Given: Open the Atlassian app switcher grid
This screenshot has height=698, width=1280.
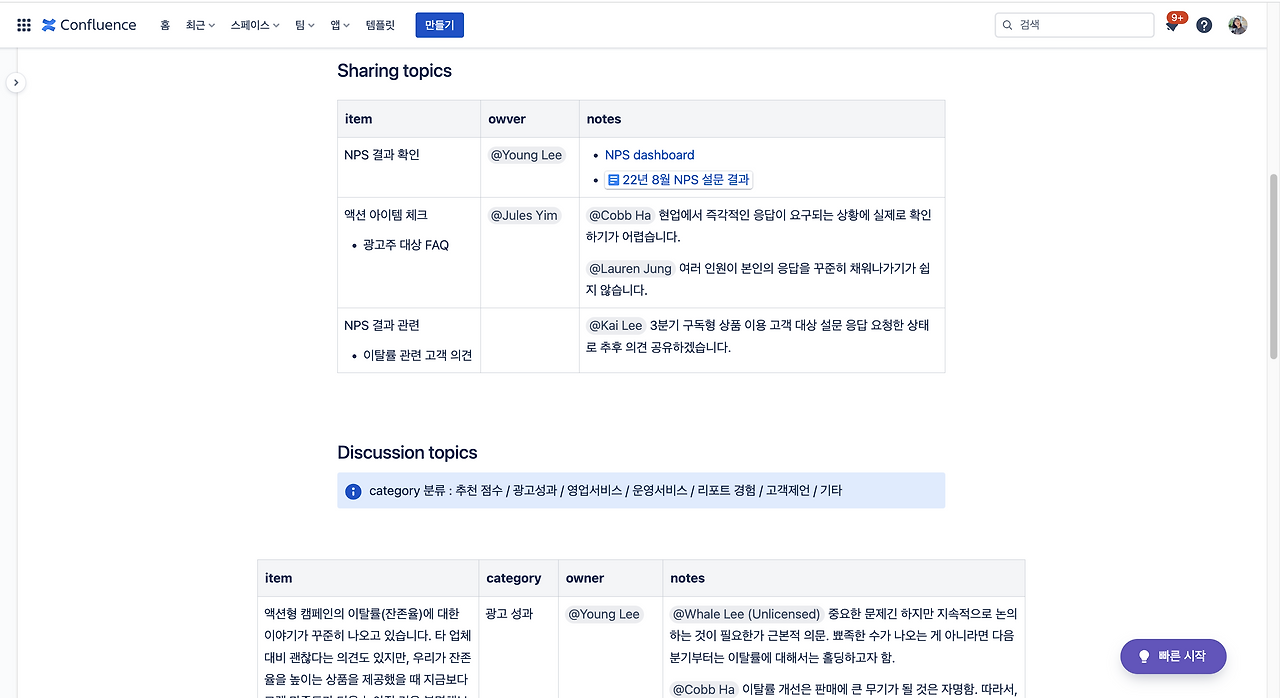Looking at the screenshot, I should (23, 25).
